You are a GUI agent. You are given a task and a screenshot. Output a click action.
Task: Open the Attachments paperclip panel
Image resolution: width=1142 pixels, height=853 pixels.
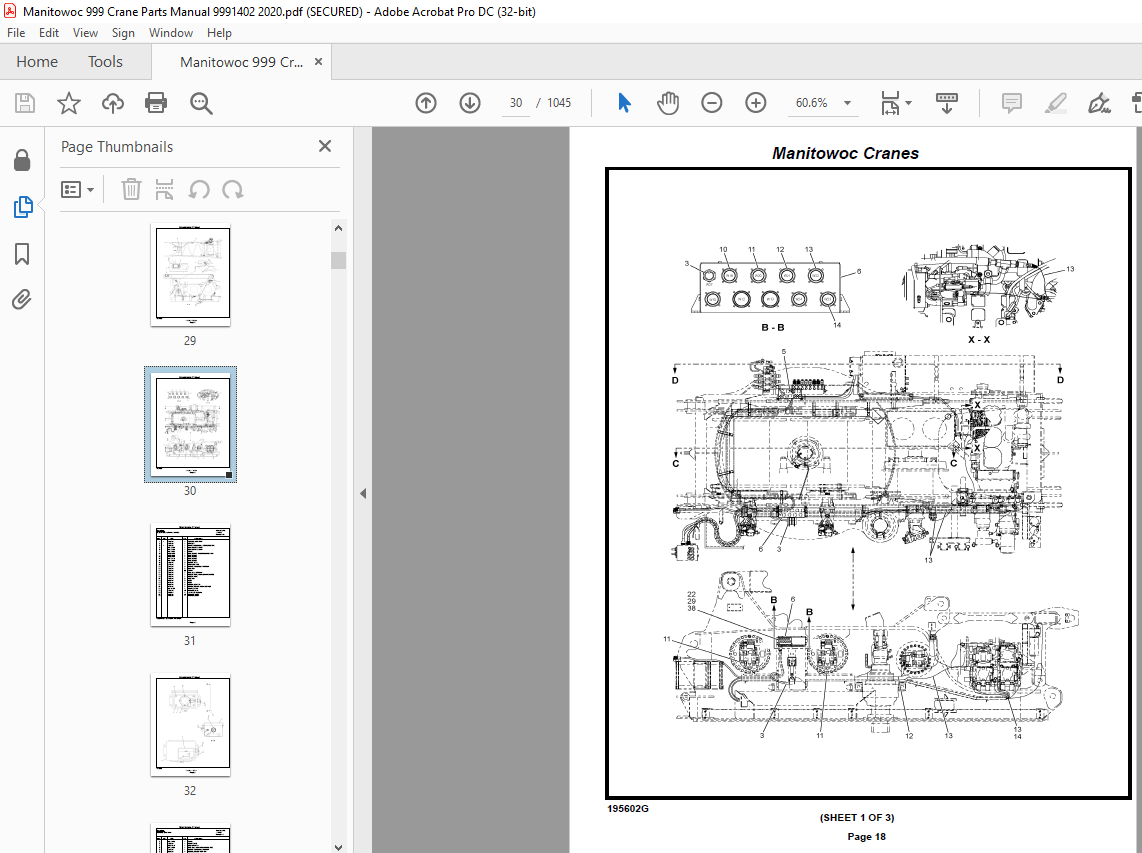pyautogui.click(x=22, y=299)
